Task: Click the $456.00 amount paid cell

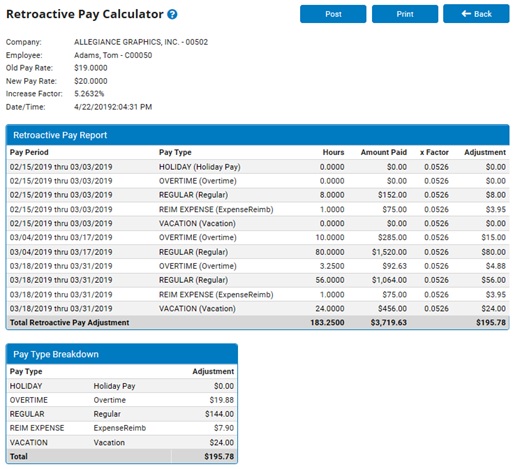Action: tap(392, 309)
